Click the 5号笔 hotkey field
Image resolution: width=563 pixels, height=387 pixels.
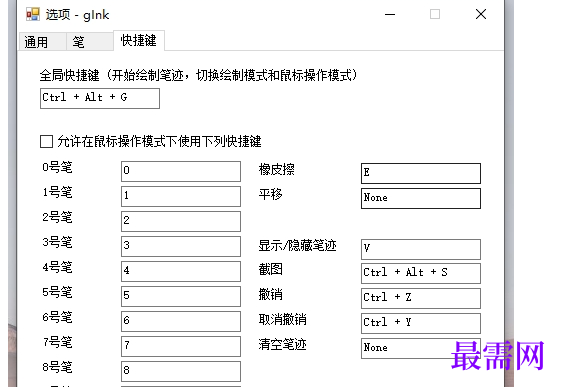(181, 296)
